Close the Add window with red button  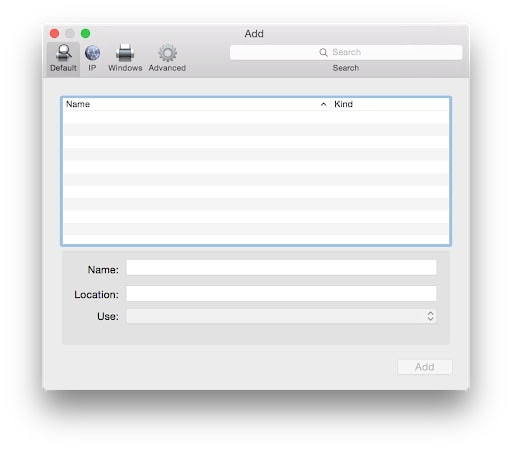54,33
